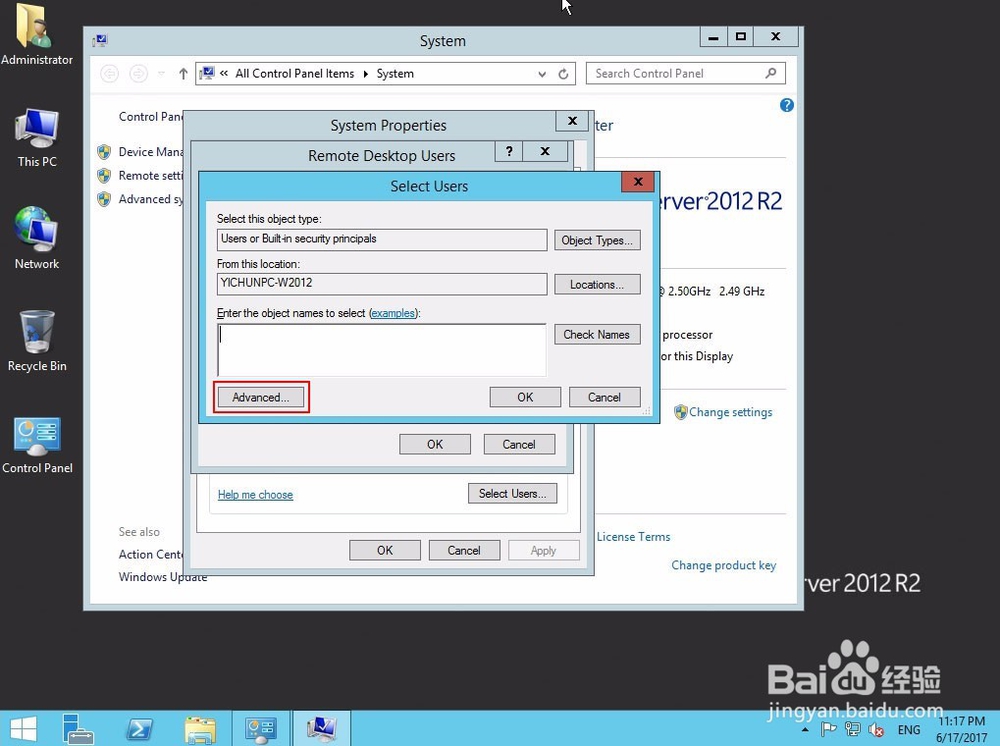Open This PC desktop icon
Screen dimensions: 1000x746
(x=36, y=138)
